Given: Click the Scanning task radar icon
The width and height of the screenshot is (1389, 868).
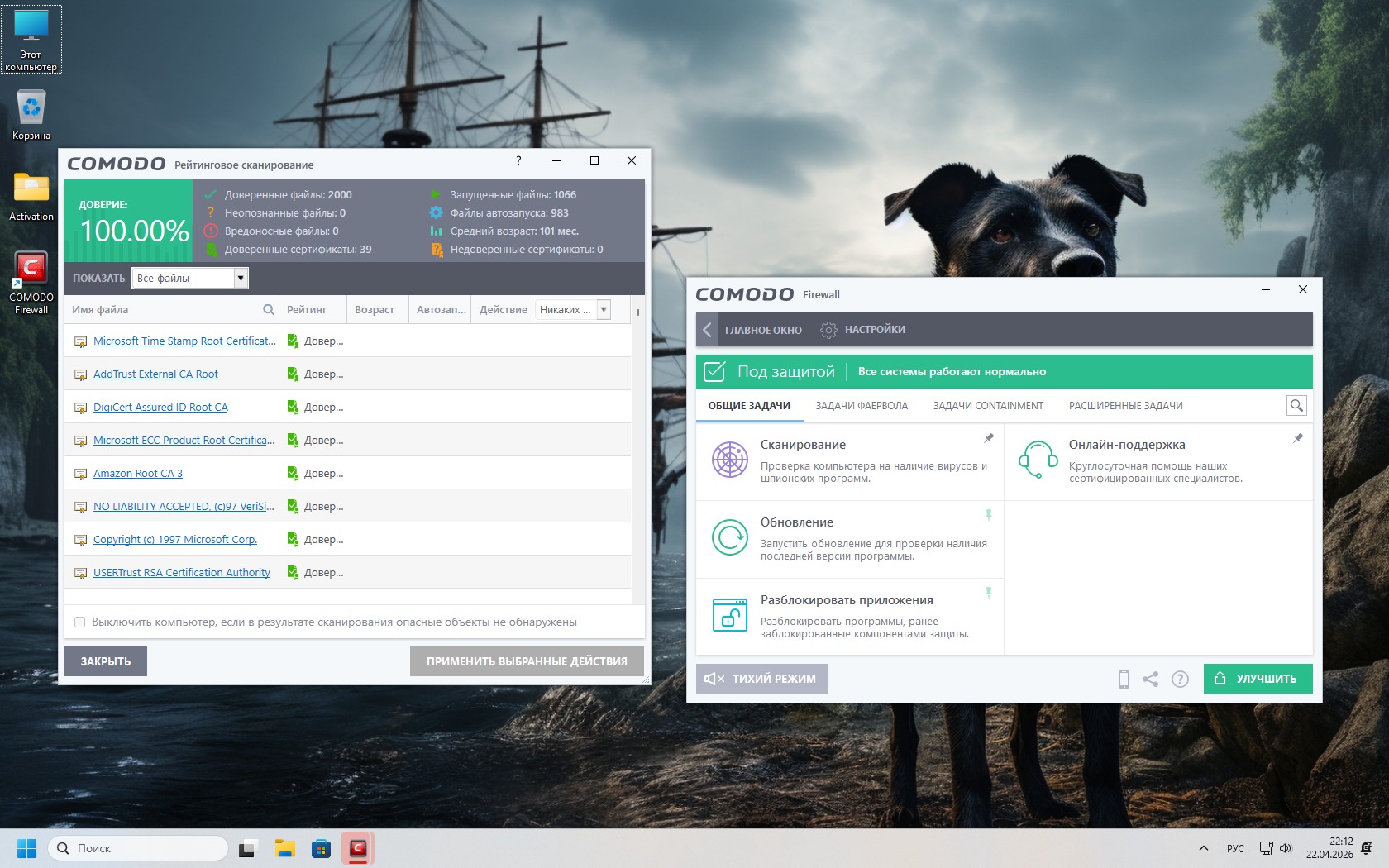Looking at the screenshot, I should pyautogui.click(x=730, y=460).
